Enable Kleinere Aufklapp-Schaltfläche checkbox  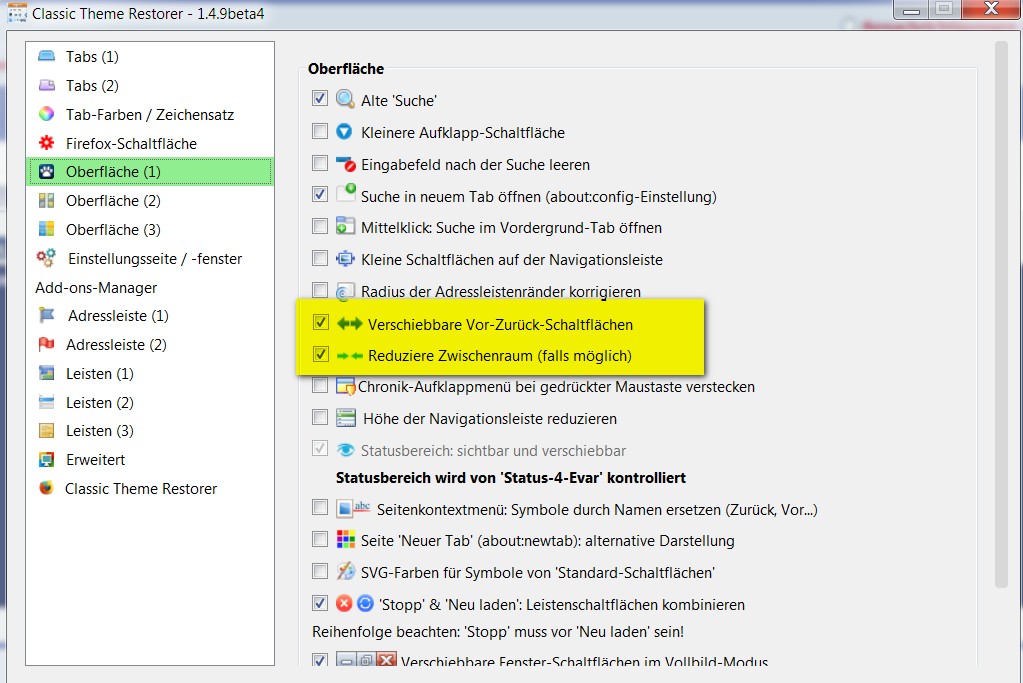tap(320, 131)
